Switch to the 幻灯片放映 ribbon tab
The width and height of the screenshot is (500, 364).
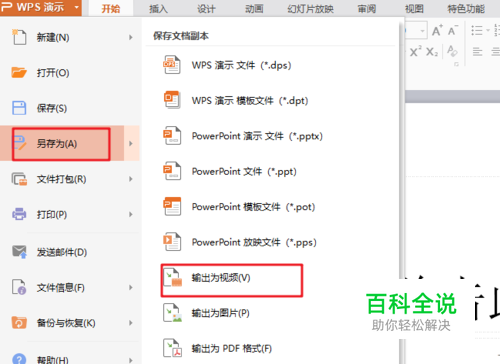click(311, 8)
